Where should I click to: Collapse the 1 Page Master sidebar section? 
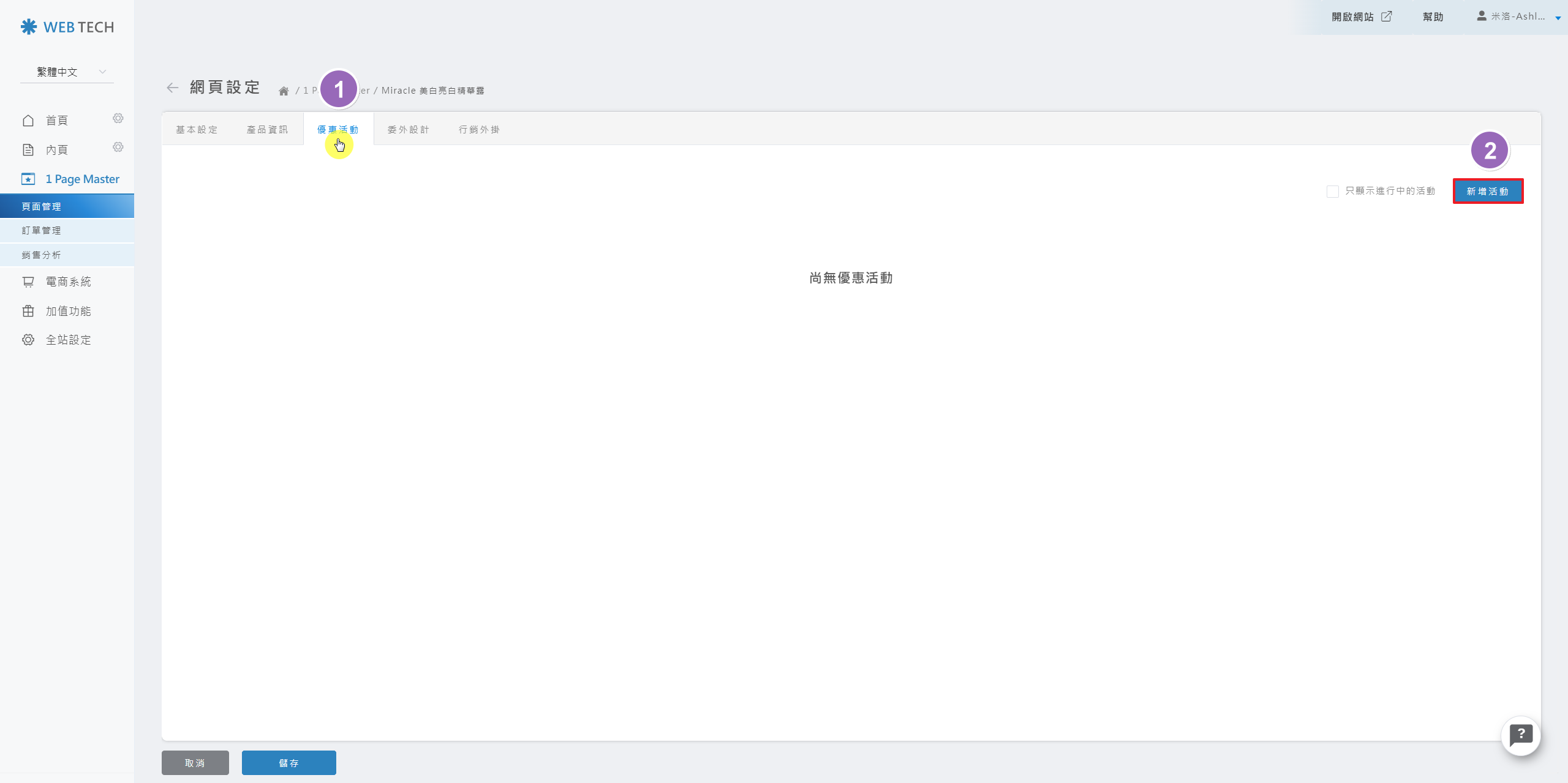coord(82,179)
